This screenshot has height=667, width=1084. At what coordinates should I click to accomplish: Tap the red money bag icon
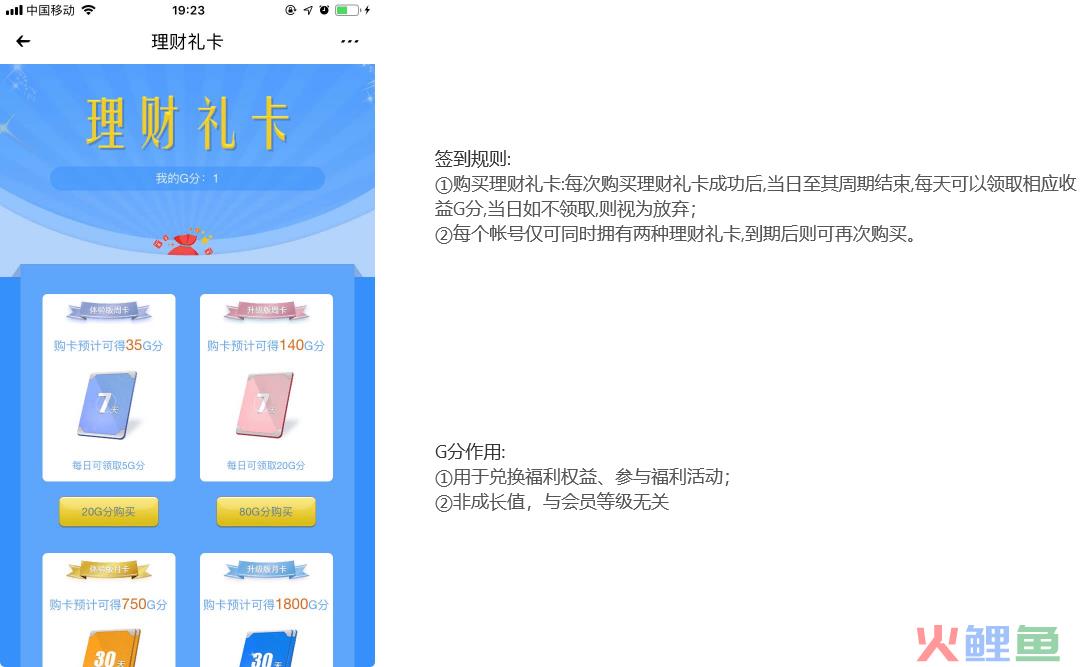[183, 242]
